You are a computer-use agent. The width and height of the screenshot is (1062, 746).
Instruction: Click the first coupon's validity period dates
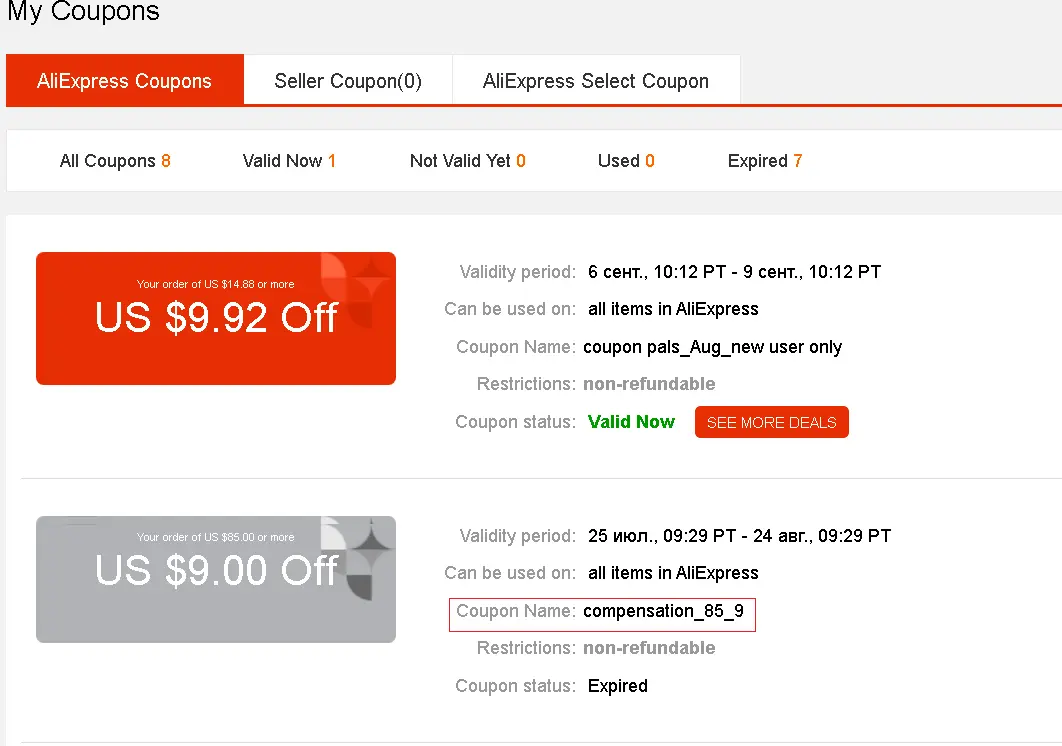pos(734,272)
